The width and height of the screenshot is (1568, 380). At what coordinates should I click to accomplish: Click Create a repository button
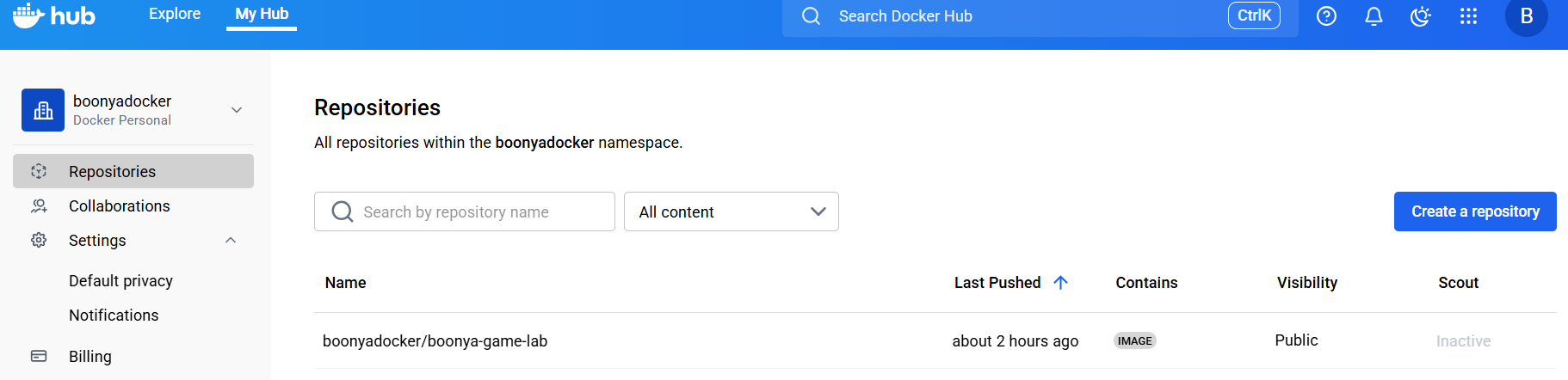tap(1475, 211)
